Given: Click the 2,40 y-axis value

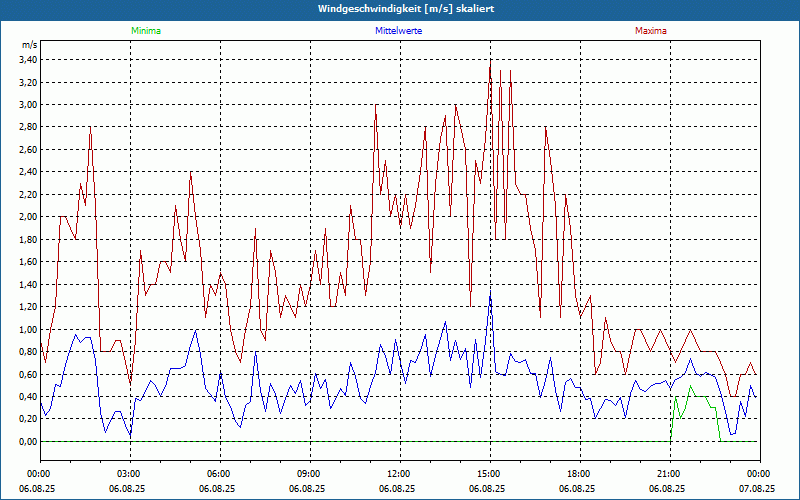Looking at the screenshot, I should [28, 172].
